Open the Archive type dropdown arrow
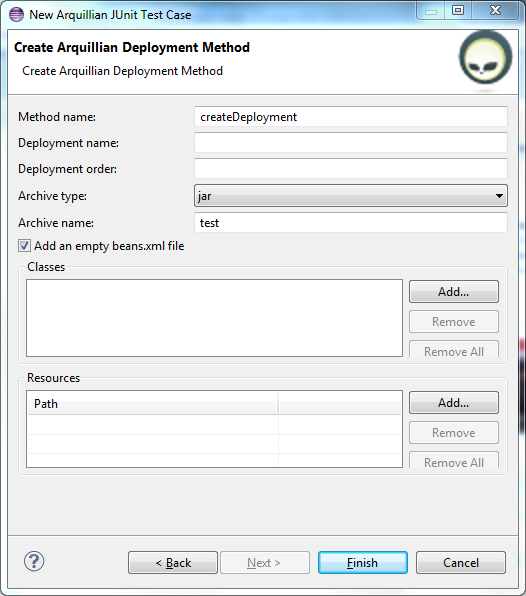Screen dimensions: 526x596 [499, 196]
